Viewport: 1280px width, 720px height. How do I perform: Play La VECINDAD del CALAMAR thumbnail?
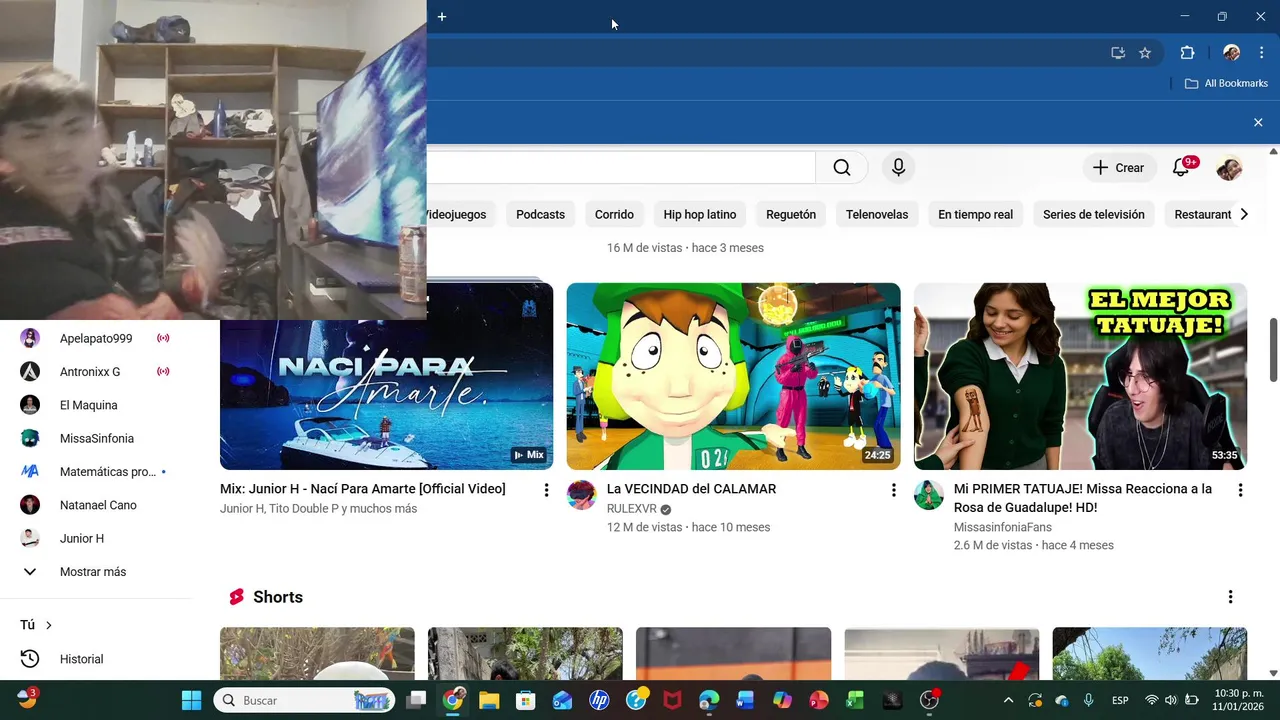click(733, 376)
